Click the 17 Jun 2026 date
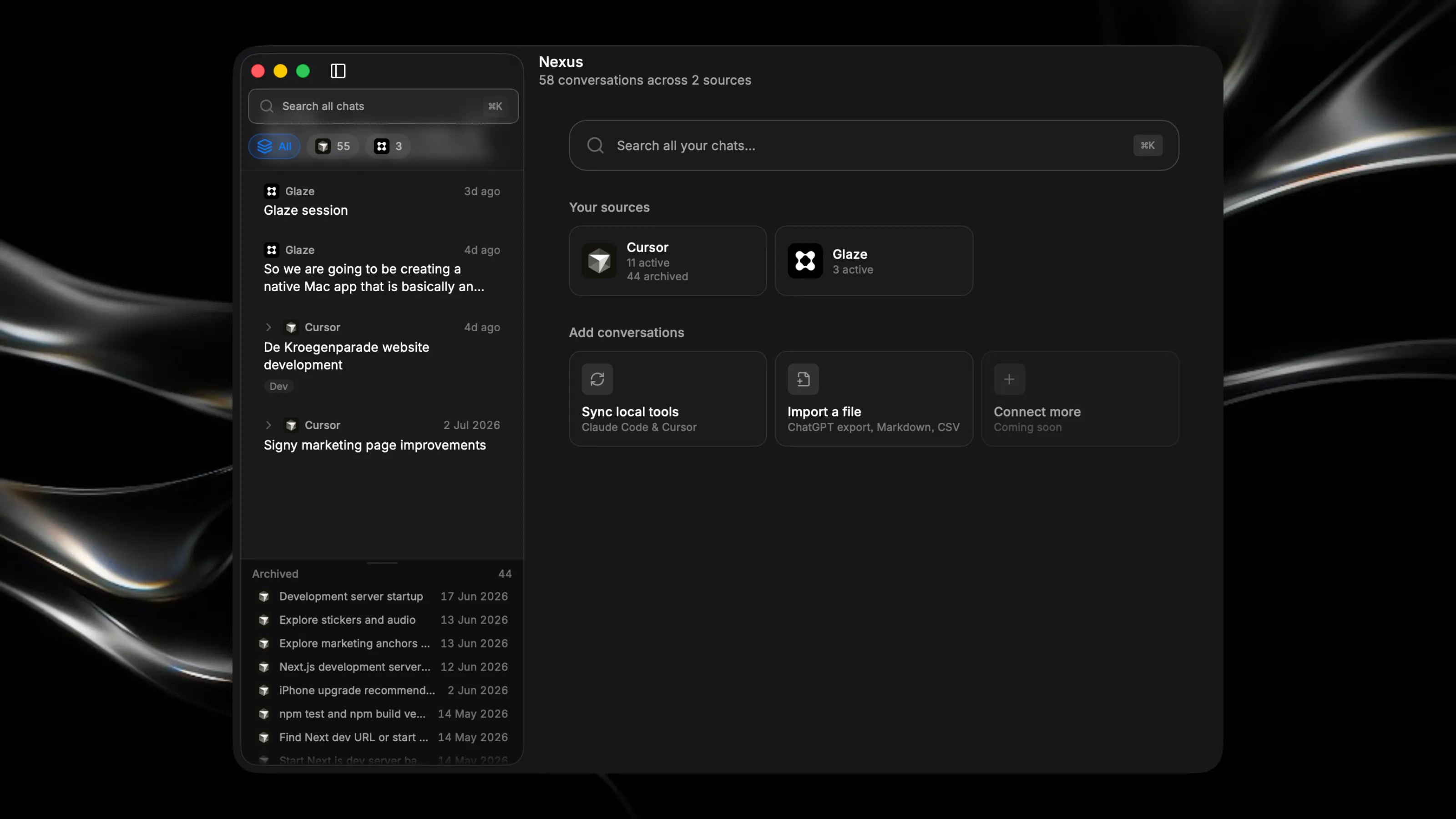This screenshot has height=819, width=1456. pyautogui.click(x=474, y=597)
